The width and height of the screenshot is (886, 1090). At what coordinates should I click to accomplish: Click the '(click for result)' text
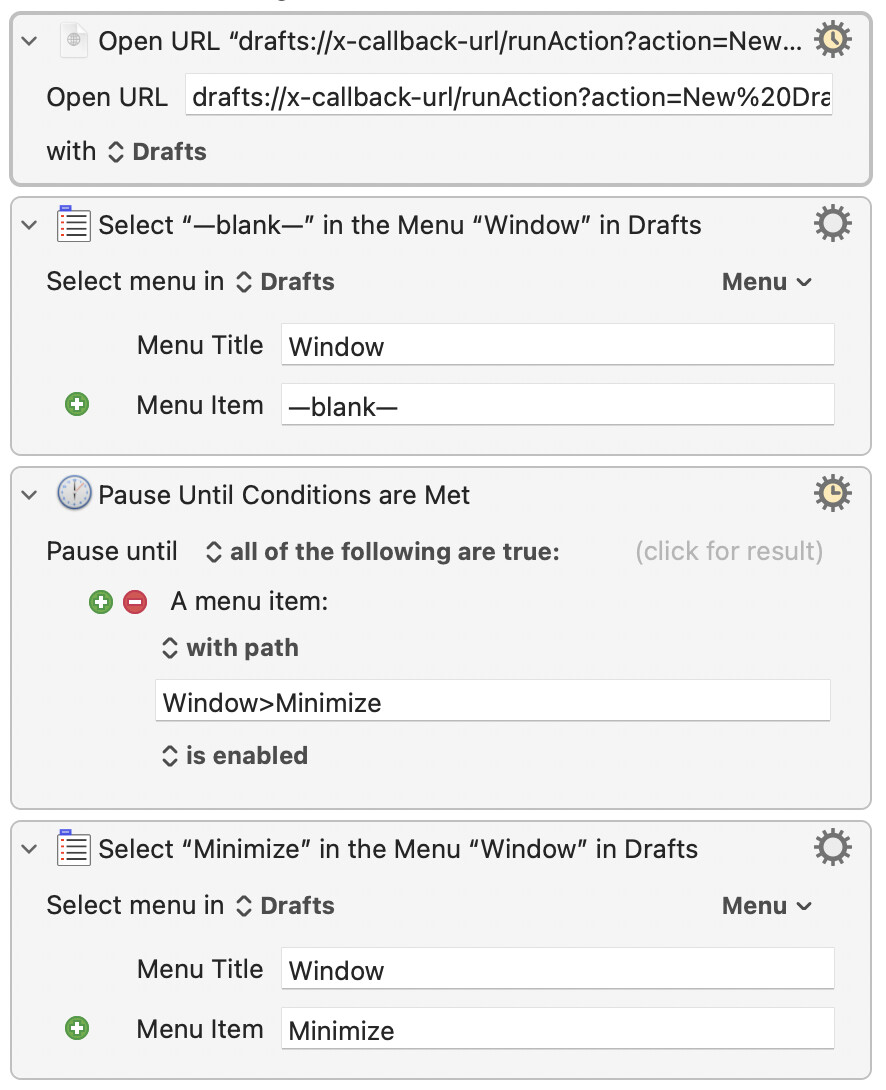click(x=729, y=552)
